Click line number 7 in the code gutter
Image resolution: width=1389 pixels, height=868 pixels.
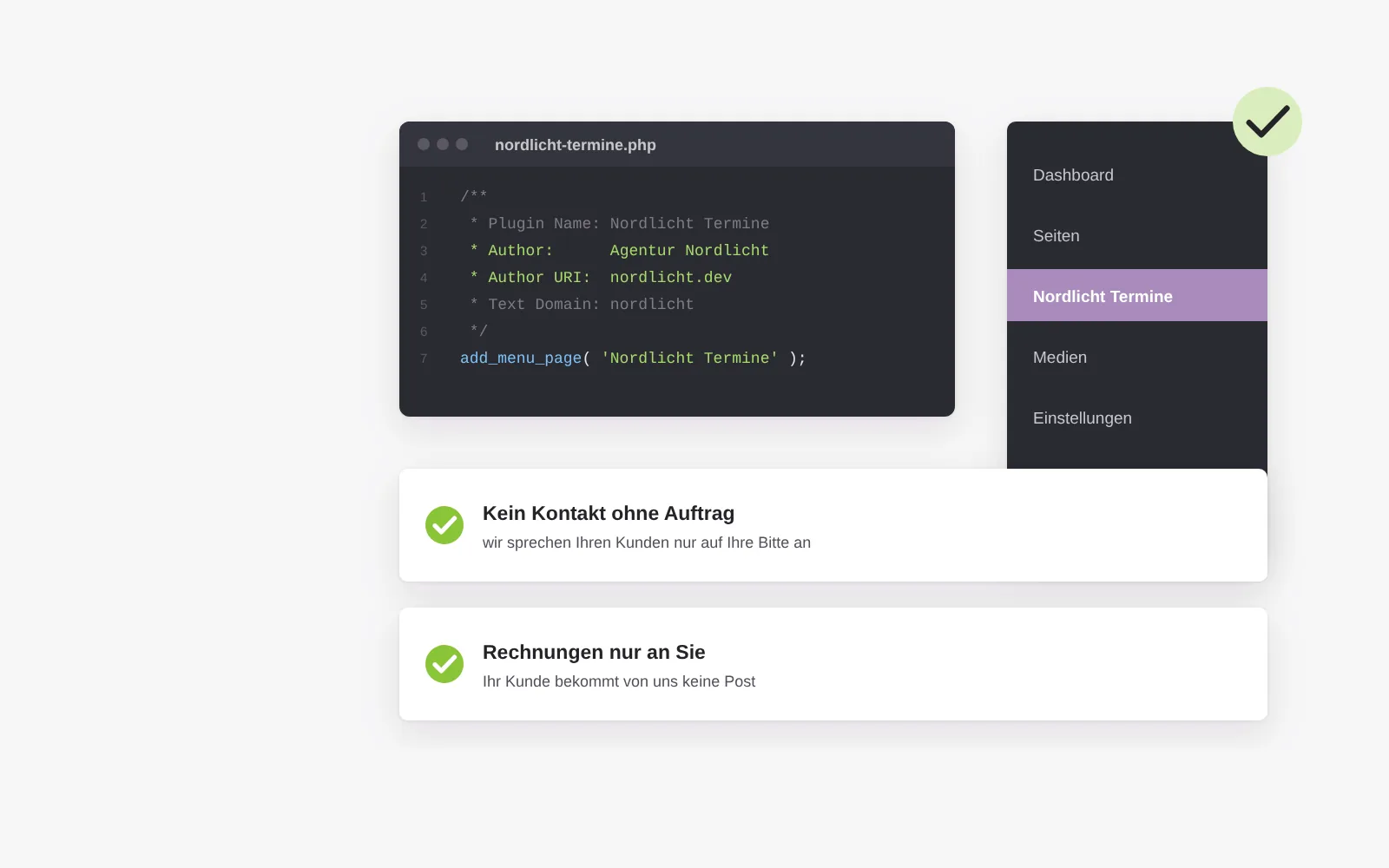pyautogui.click(x=424, y=358)
